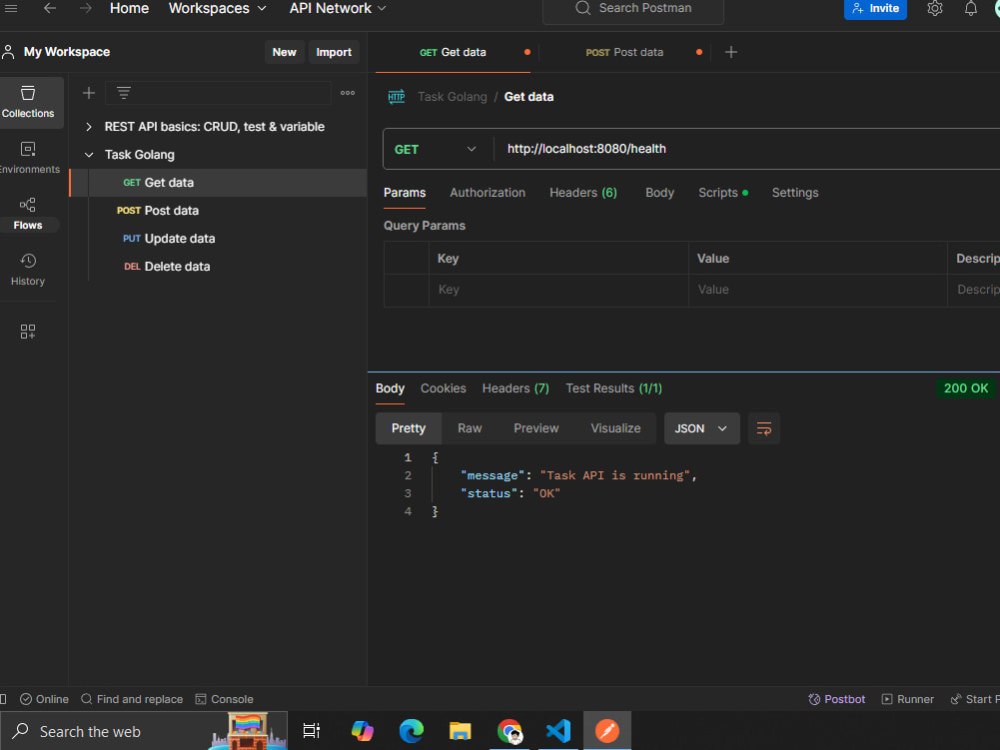The image size is (1000, 750).
Task: Open the response Cookies tab
Action: [443, 388]
